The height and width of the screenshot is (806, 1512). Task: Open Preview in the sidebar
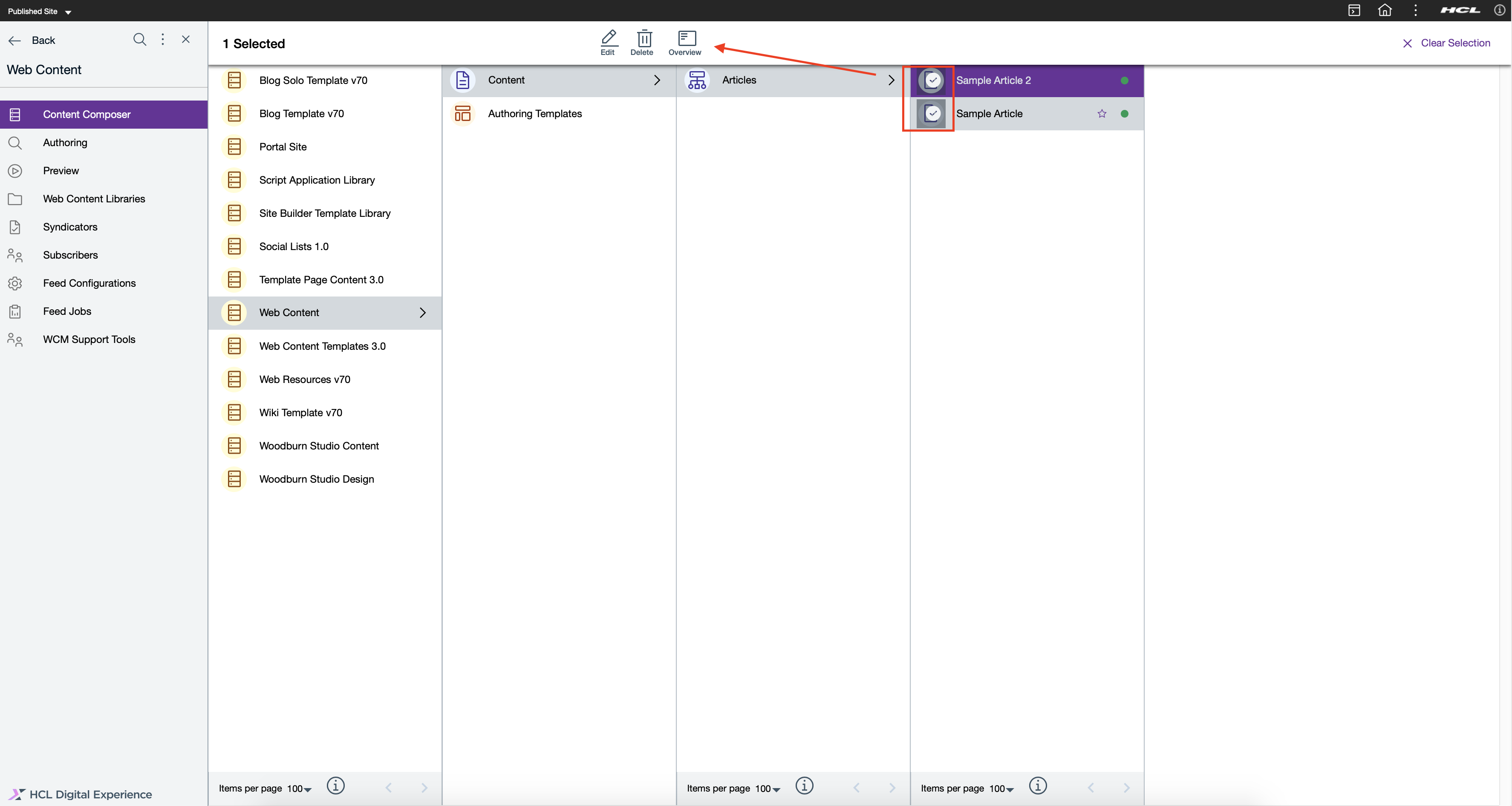(x=104, y=171)
